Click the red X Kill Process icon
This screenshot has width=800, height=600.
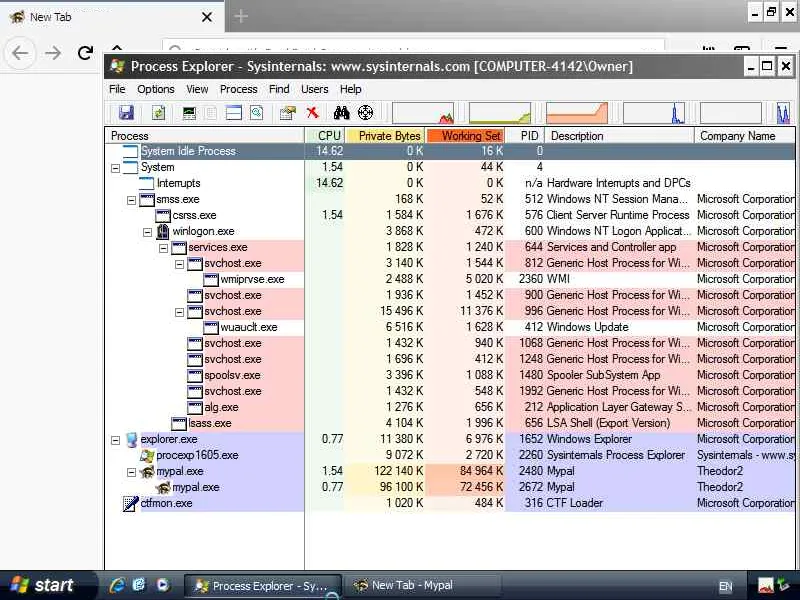coord(313,112)
